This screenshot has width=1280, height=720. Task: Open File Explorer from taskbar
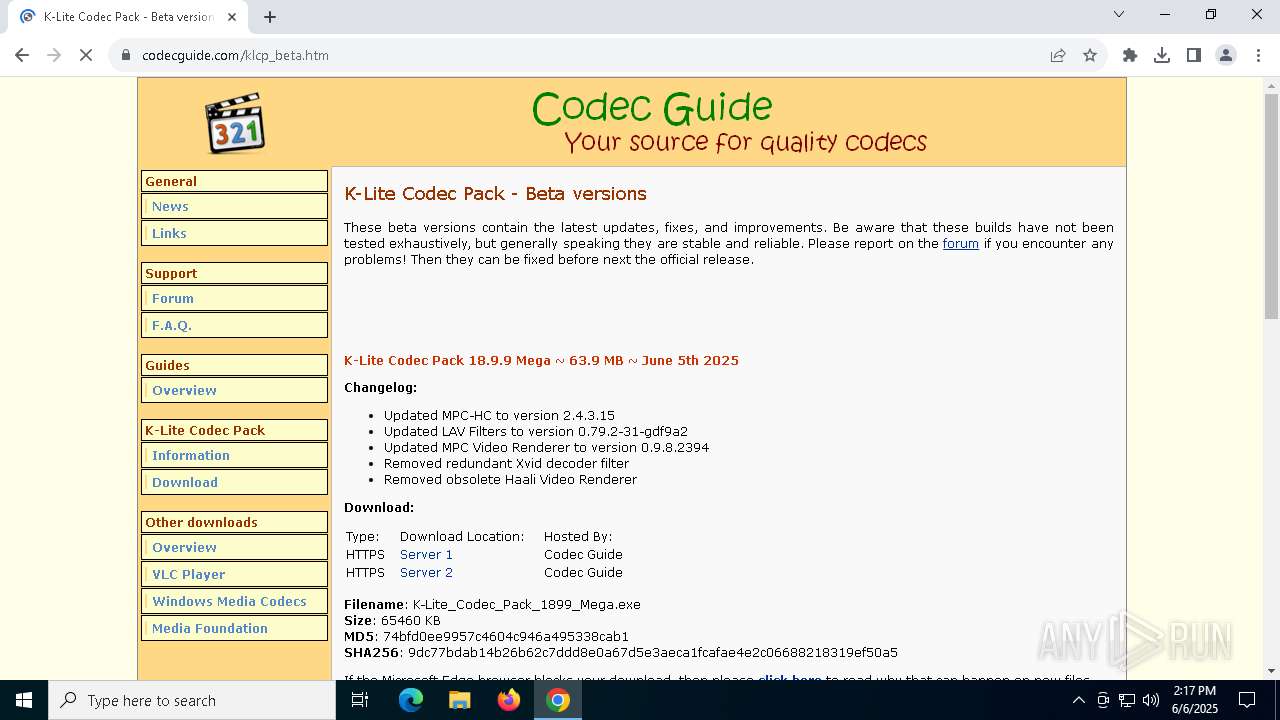[460, 700]
